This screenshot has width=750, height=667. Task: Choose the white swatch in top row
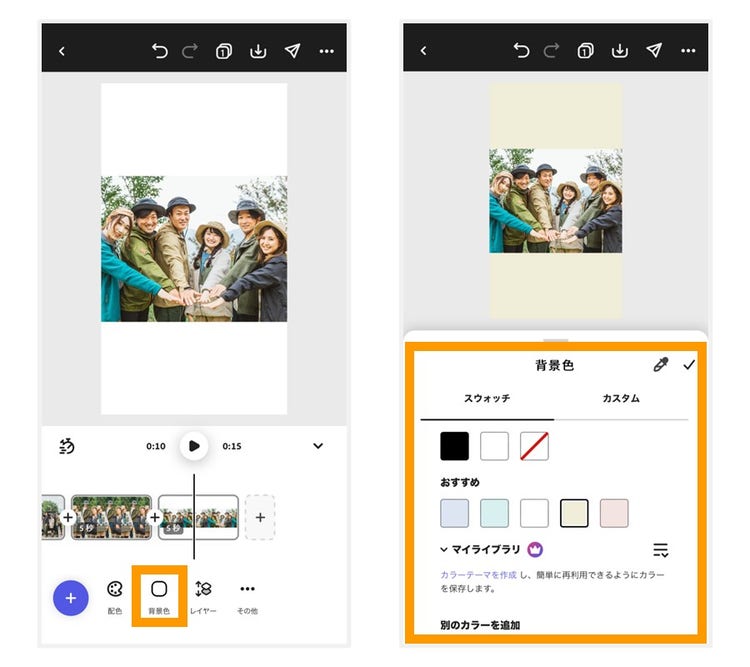click(494, 446)
